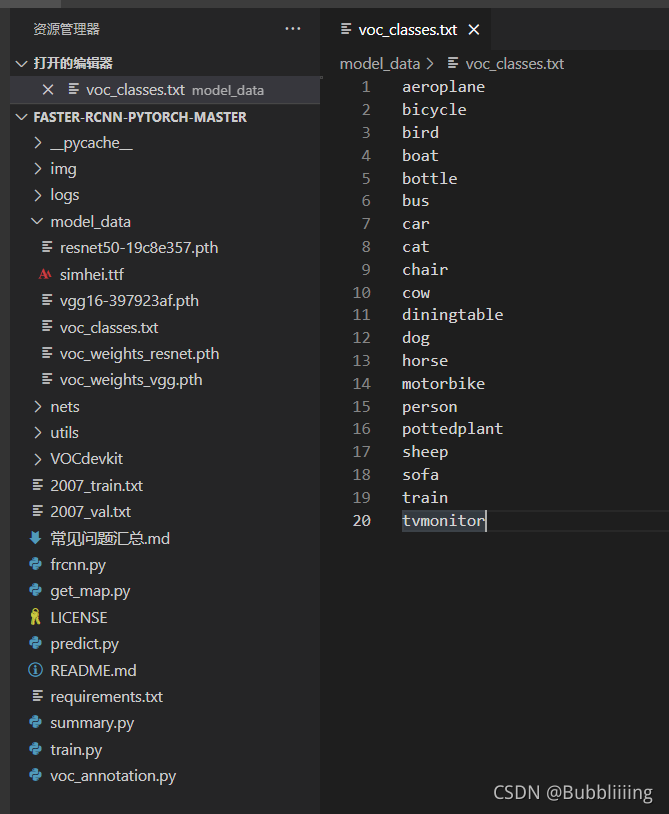Click Python icon next to train.py
Screen dimensions: 669x814
coord(36,749)
